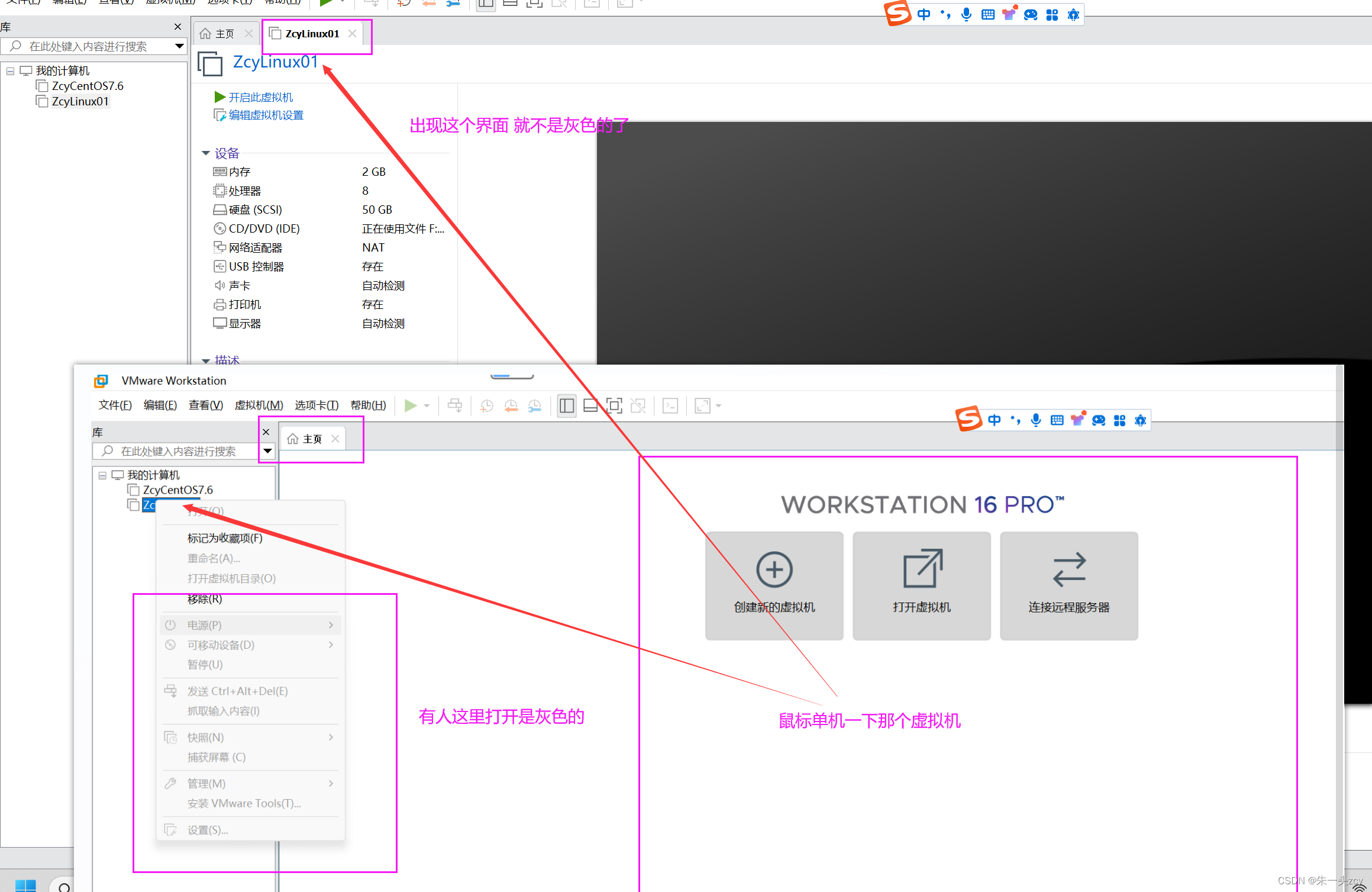Click the manage snapshots wrench-clock icon in lower toolbar
The width and height of the screenshot is (1372, 892).
click(534, 406)
